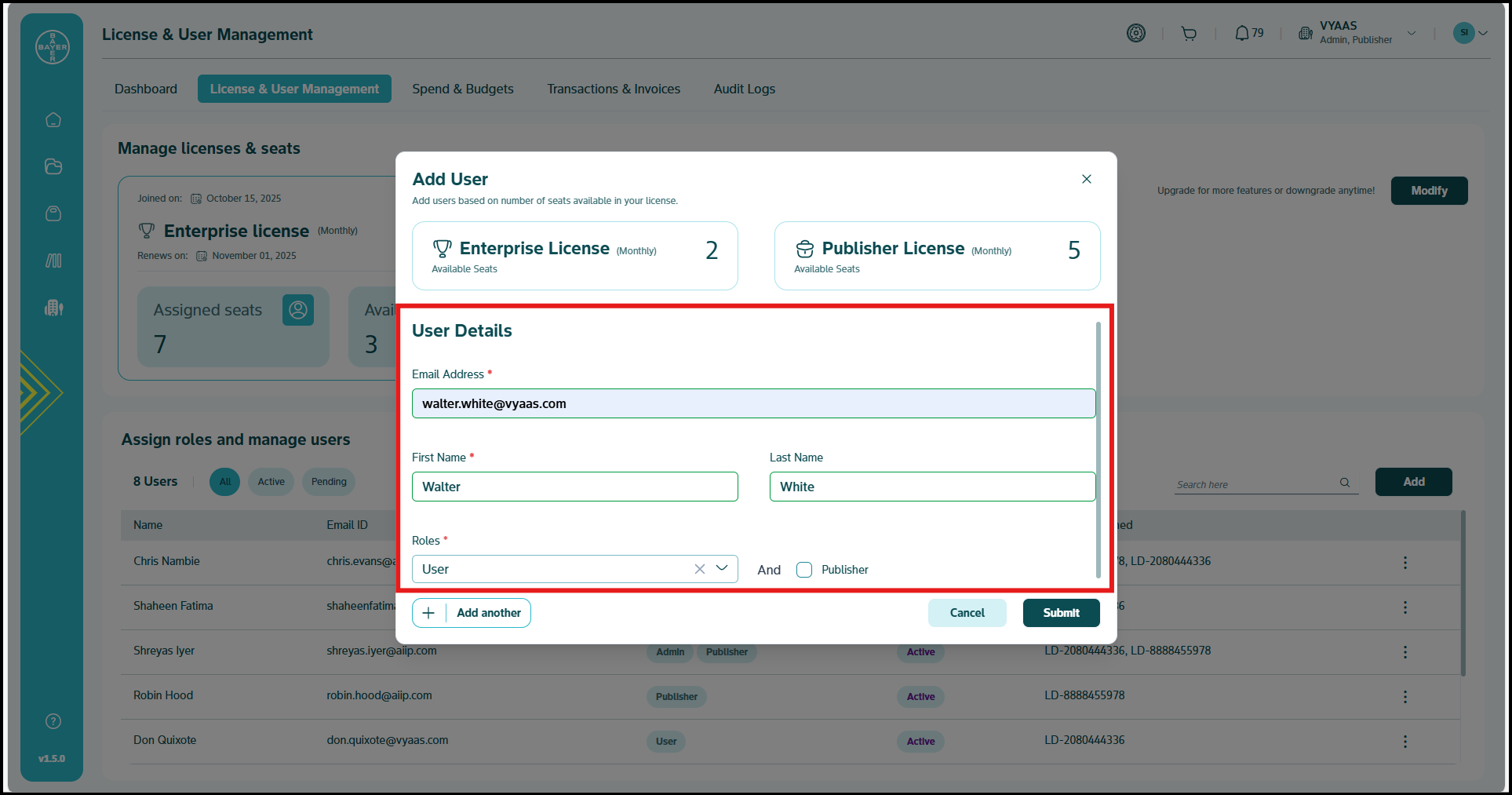Submit the Add User form

(x=1061, y=613)
